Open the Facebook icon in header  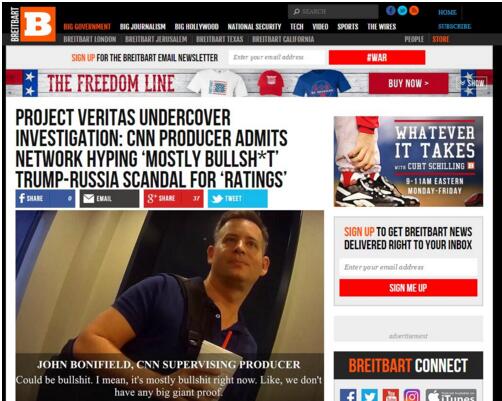(391, 11)
